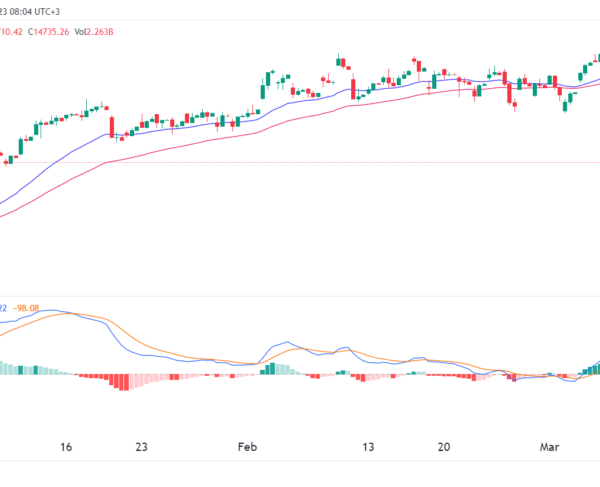600x487 pixels.
Task: Click the 23 date label on time axis
Action: 141,446
